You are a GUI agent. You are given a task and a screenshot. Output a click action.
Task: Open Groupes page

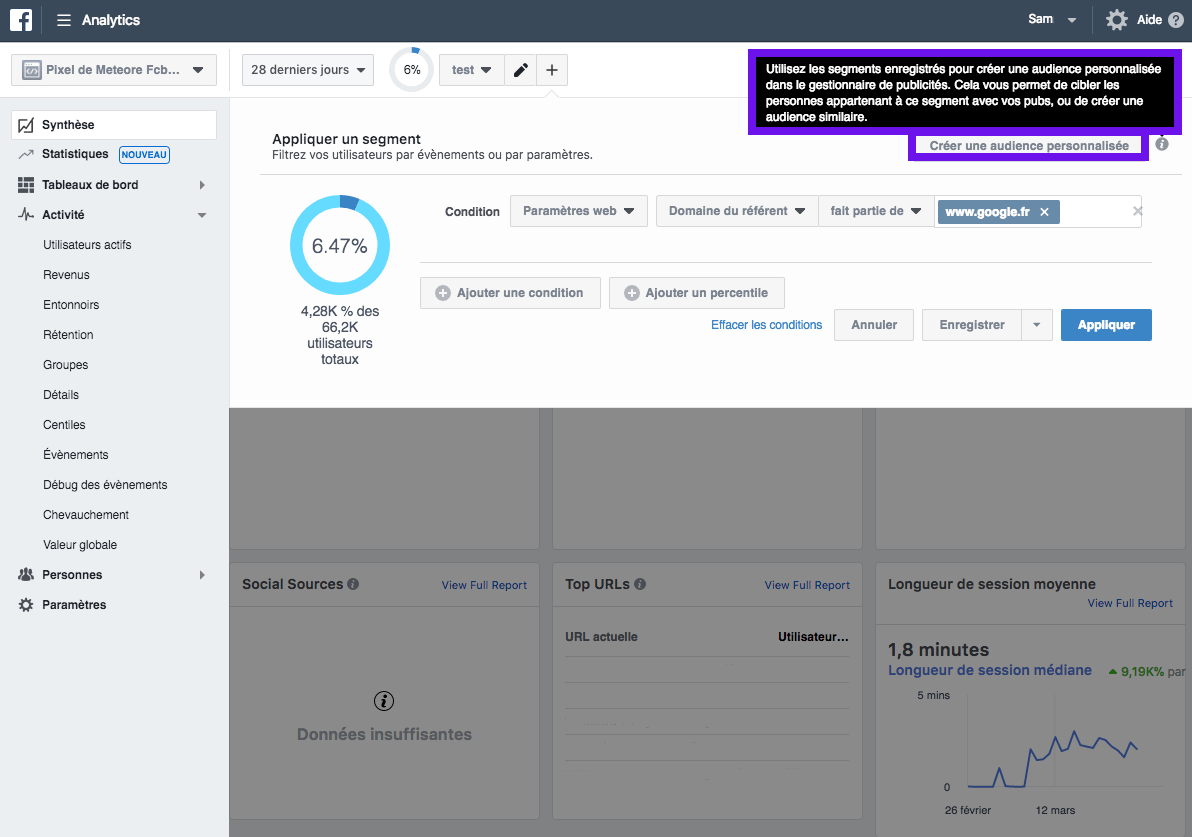coord(65,365)
